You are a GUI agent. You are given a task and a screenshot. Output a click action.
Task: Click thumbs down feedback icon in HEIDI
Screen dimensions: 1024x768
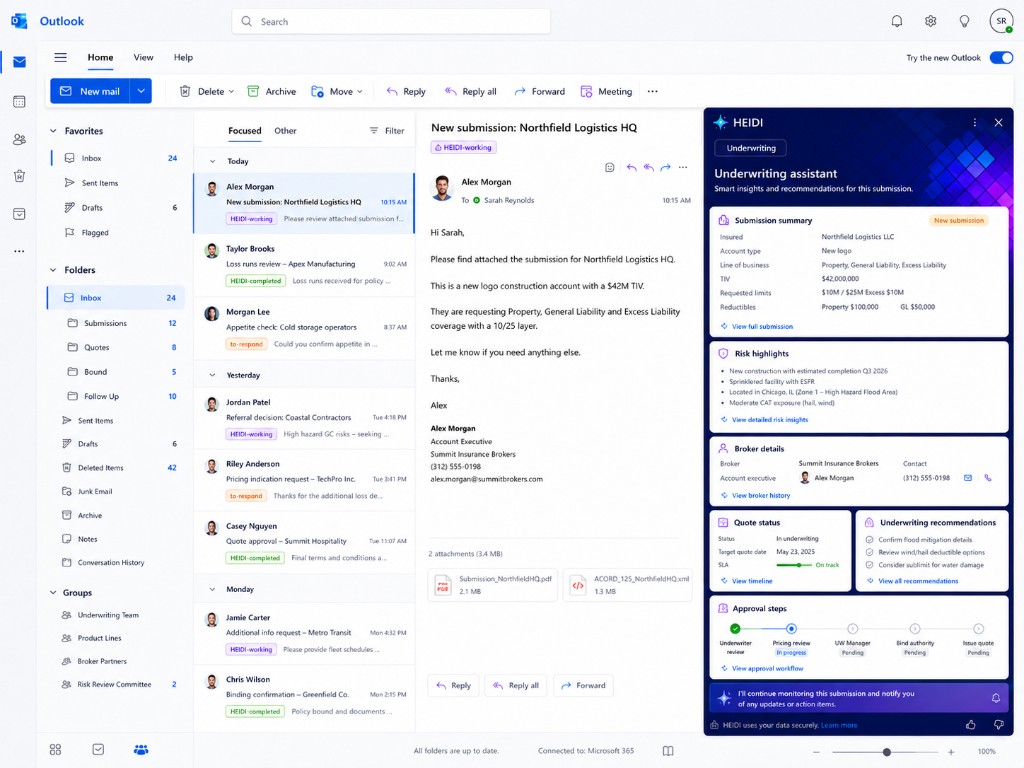point(999,724)
